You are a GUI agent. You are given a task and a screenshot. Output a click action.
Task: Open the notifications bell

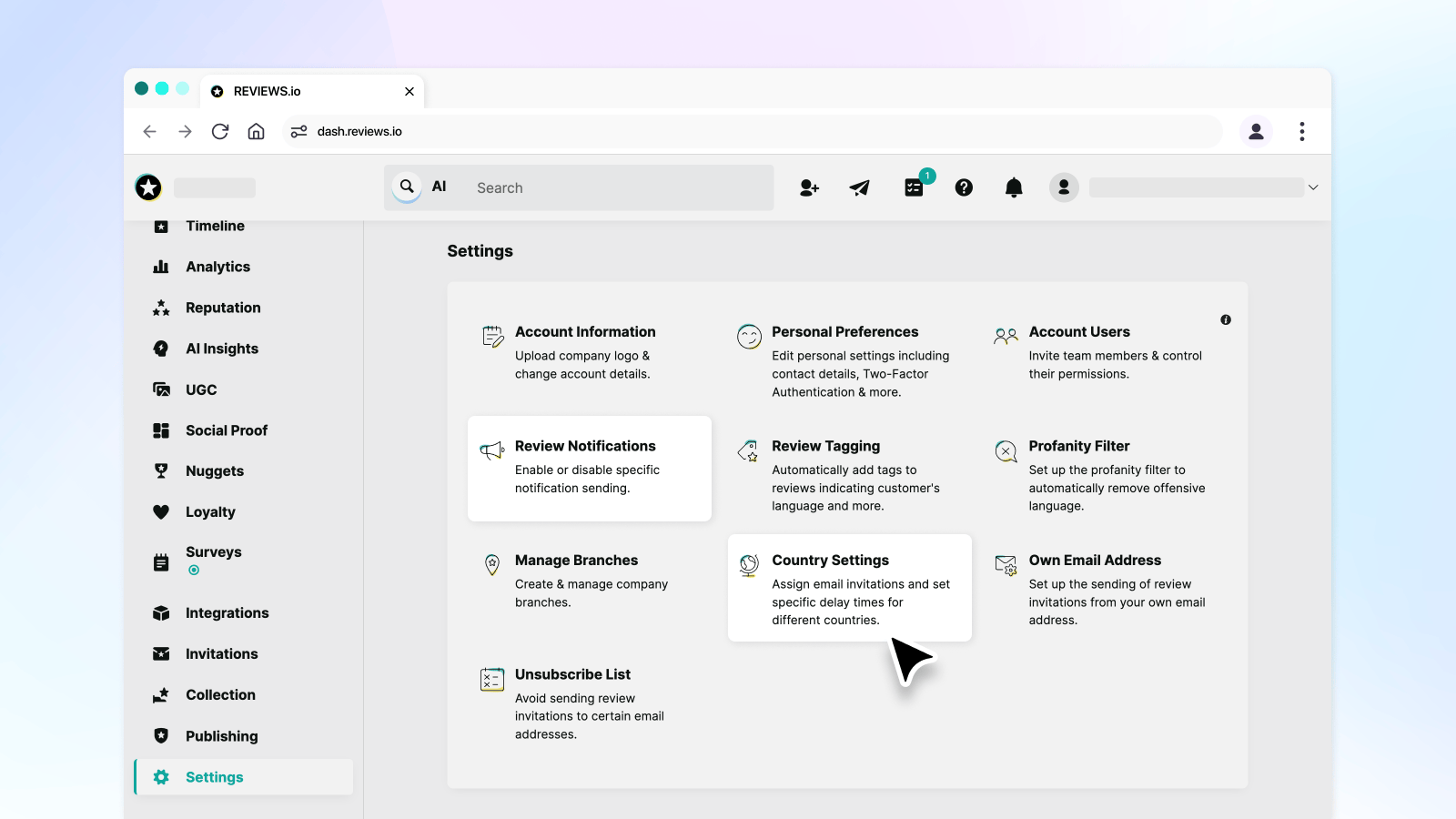[x=1014, y=187]
